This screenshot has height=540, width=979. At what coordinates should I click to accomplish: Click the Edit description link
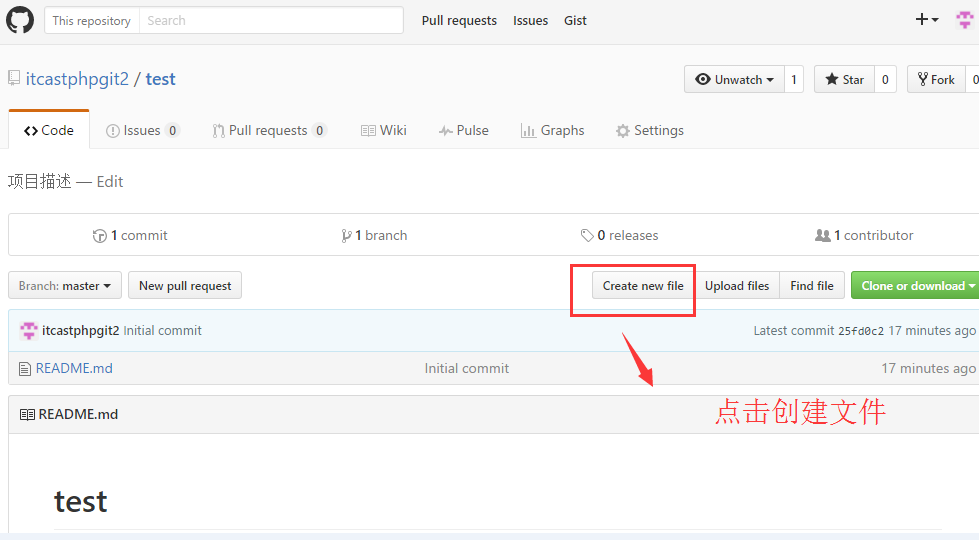(x=110, y=182)
